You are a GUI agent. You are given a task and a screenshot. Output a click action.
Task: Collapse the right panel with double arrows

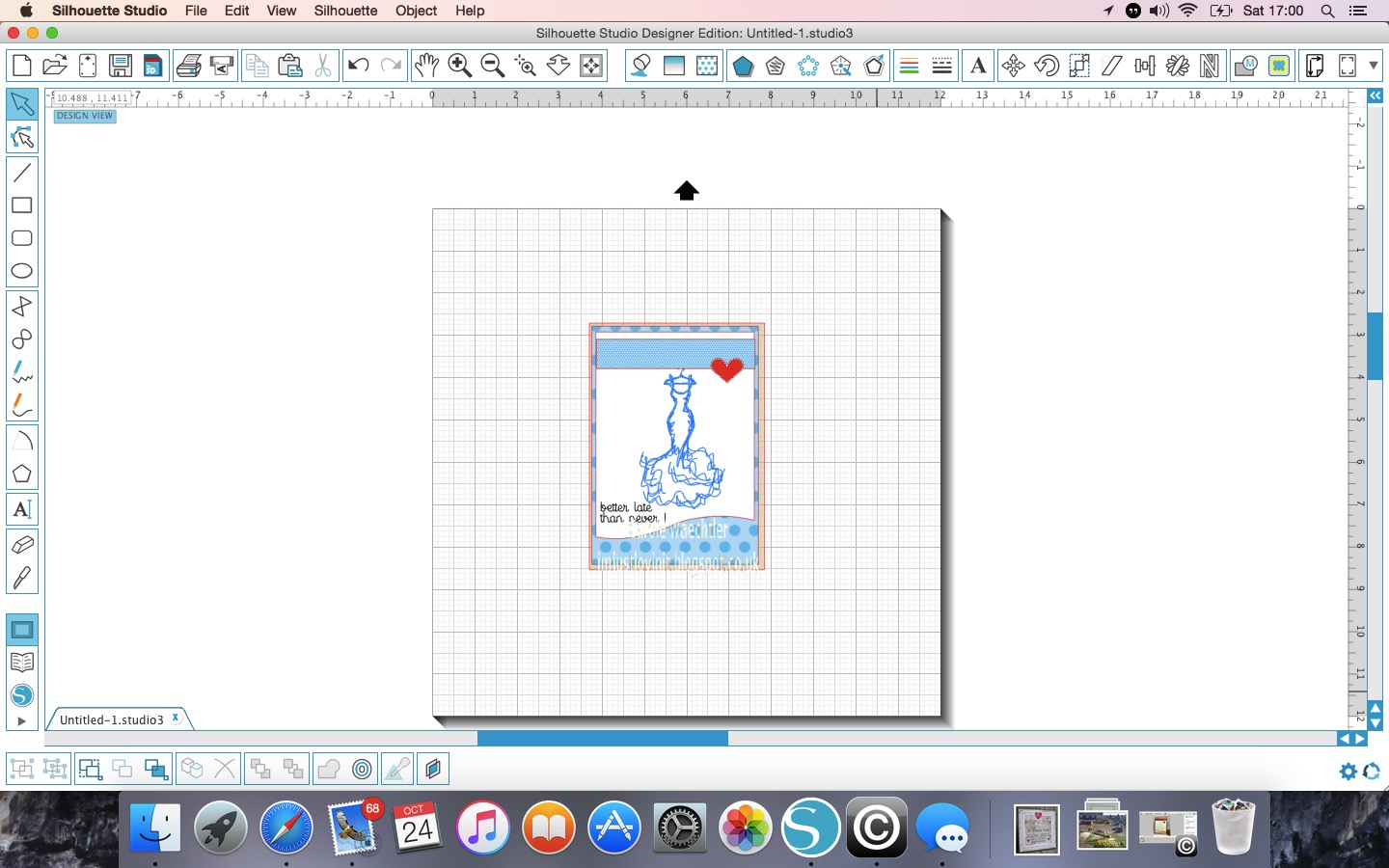tap(1374, 95)
